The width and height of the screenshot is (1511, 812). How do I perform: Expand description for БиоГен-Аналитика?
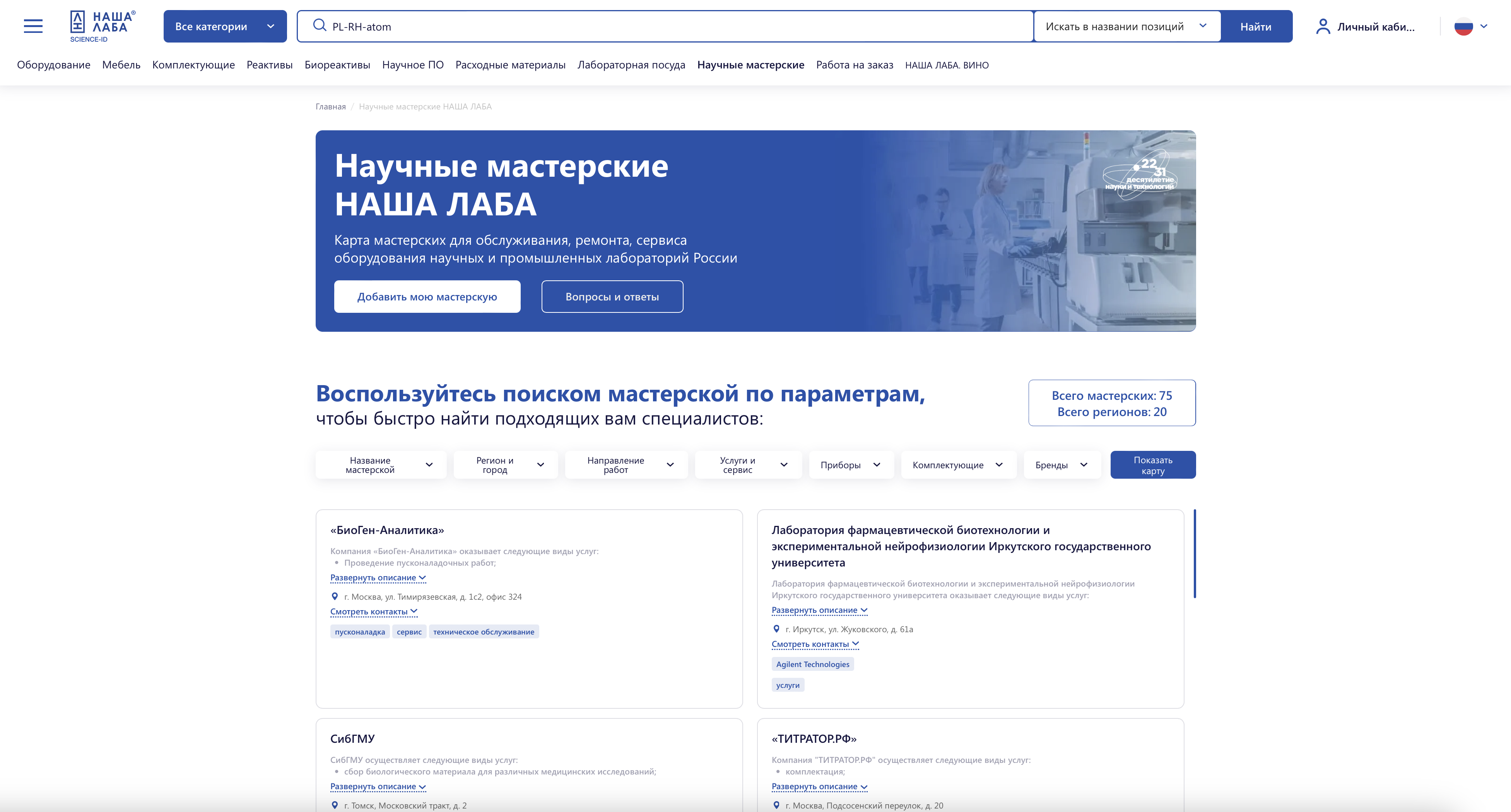(378, 578)
